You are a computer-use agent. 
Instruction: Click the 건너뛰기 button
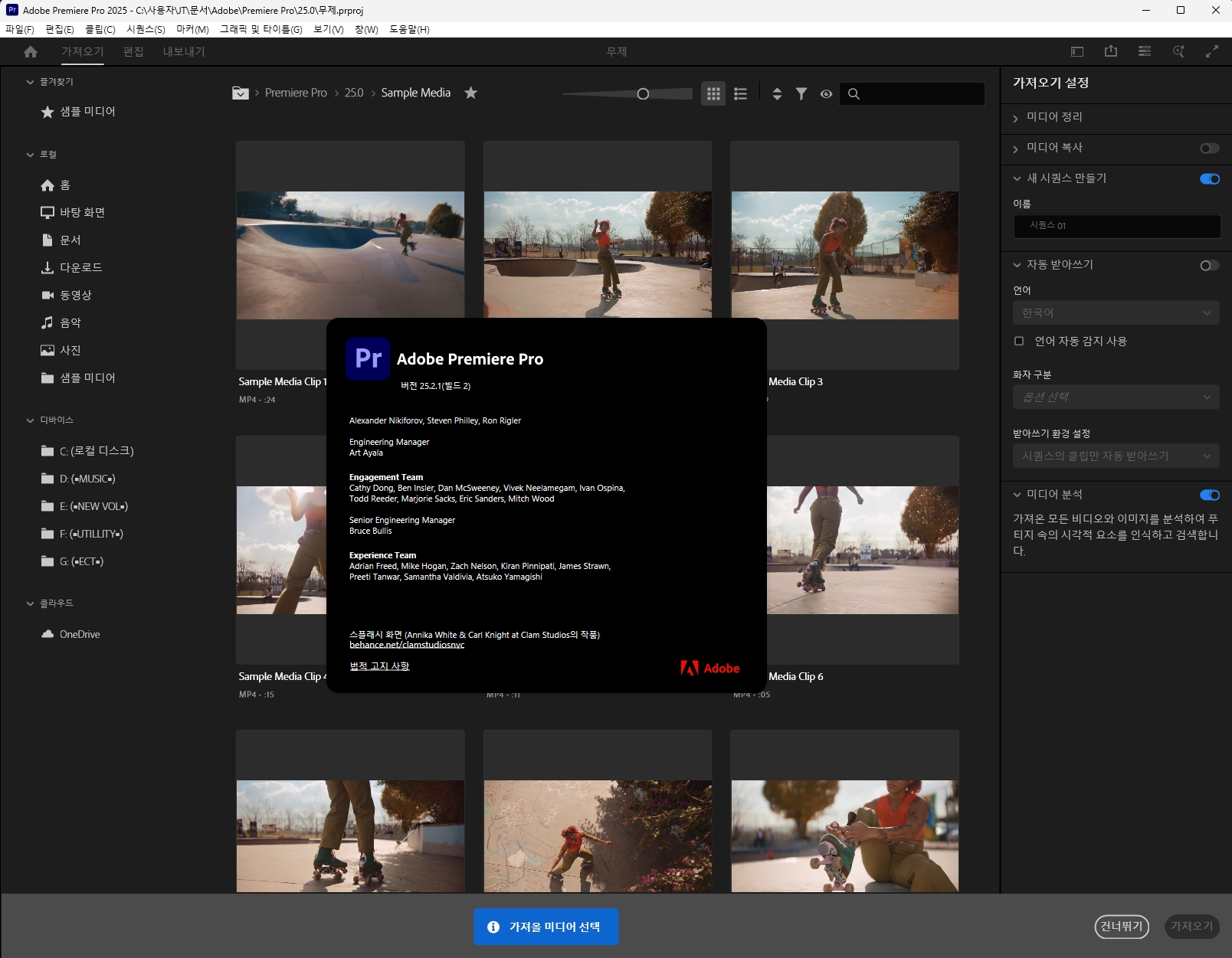pyautogui.click(x=1122, y=927)
